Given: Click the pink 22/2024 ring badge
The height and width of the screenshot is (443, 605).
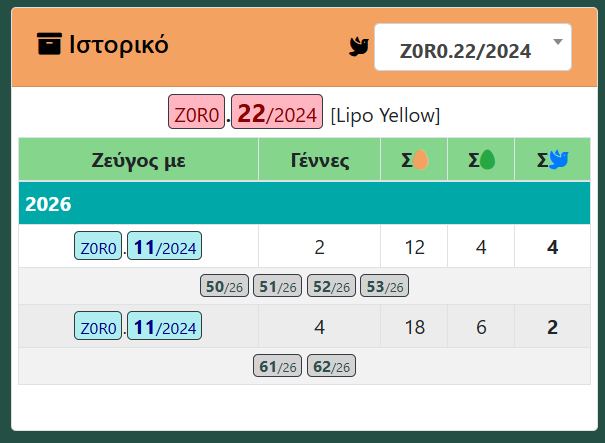Looking at the screenshot, I should [x=277, y=112].
